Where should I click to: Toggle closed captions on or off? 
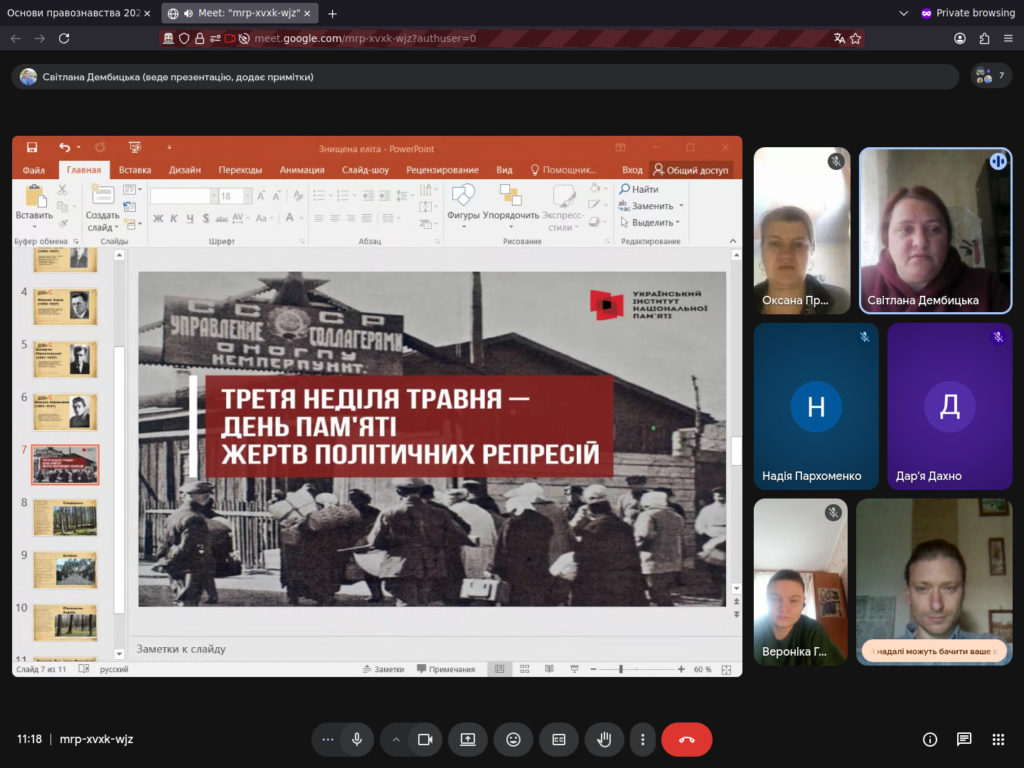pos(559,739)
